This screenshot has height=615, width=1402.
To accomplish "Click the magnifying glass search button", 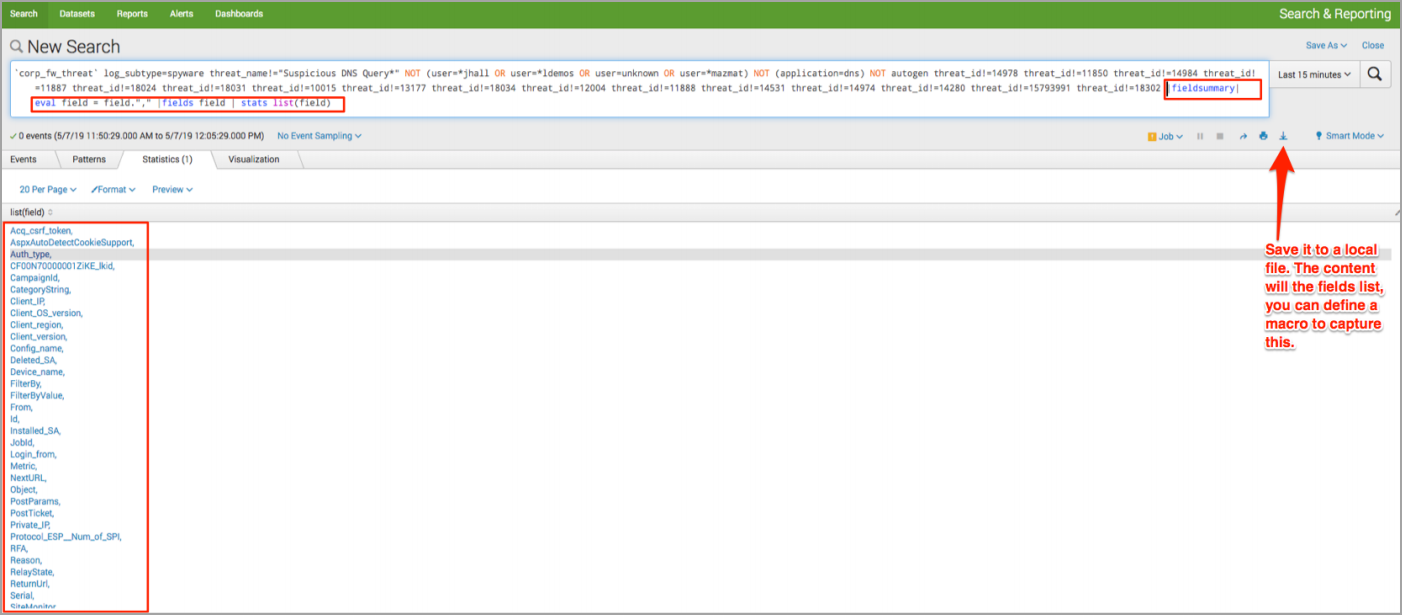I will pyautogui.click(x=1376, y=74).
